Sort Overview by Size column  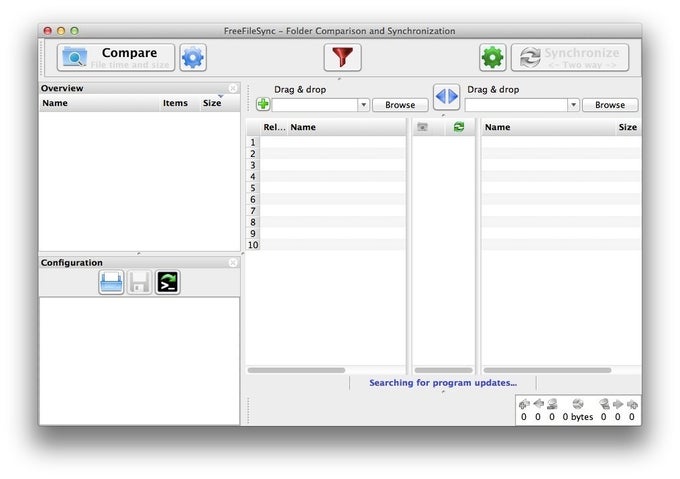(212, 103)
